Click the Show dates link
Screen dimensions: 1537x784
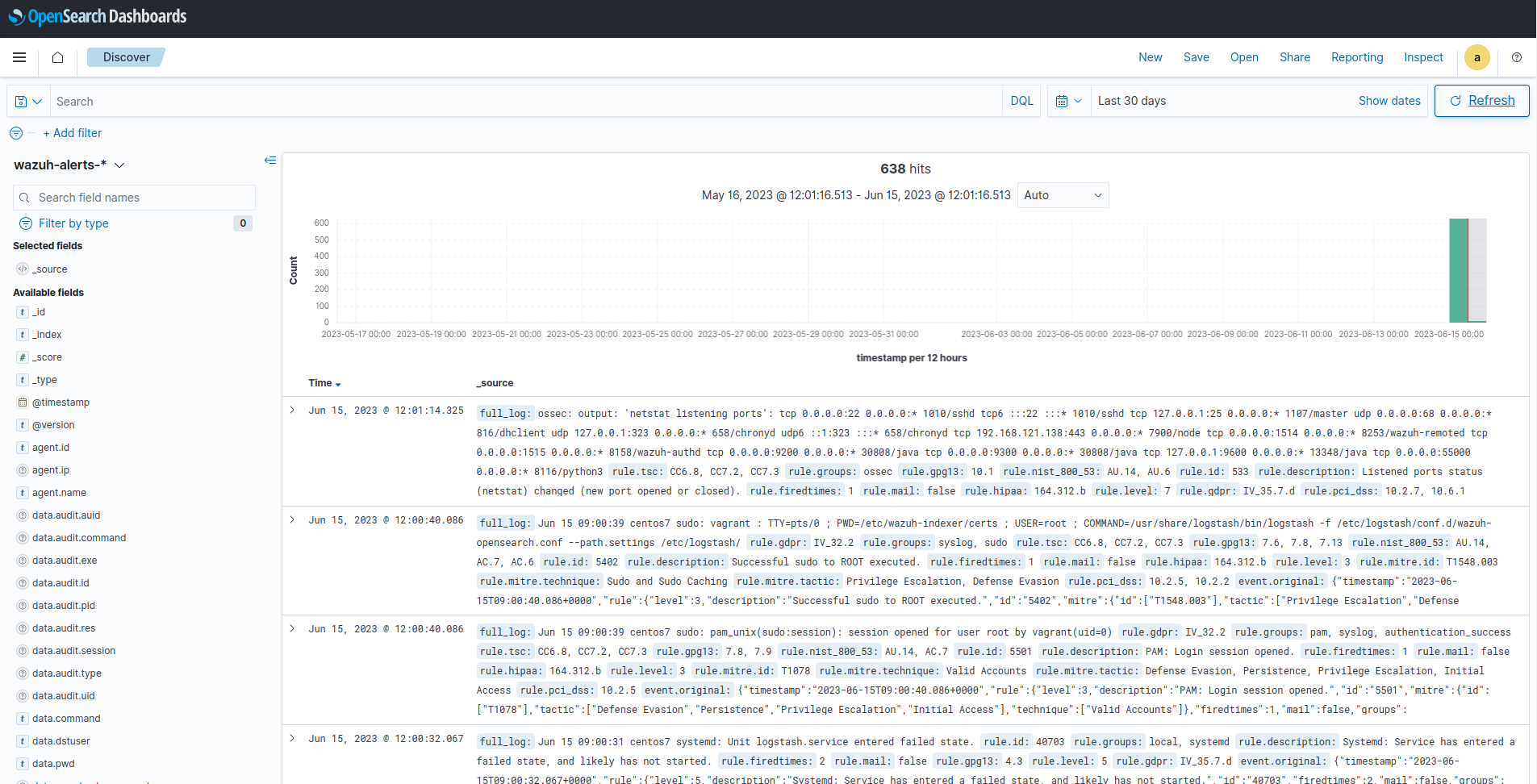click(1389, 101)
